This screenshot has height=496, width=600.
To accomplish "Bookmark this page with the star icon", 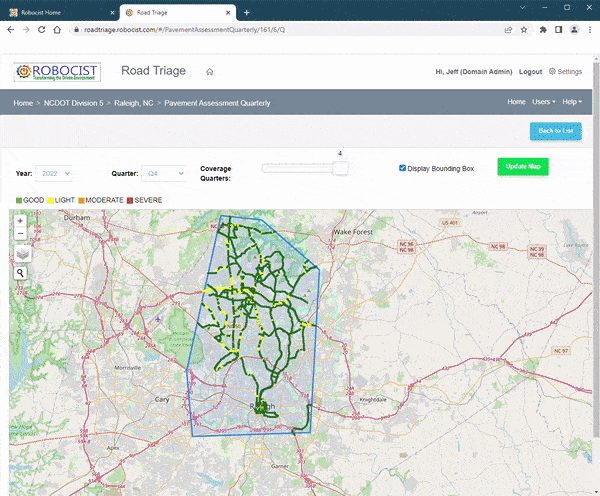I will tap(523, 30).
